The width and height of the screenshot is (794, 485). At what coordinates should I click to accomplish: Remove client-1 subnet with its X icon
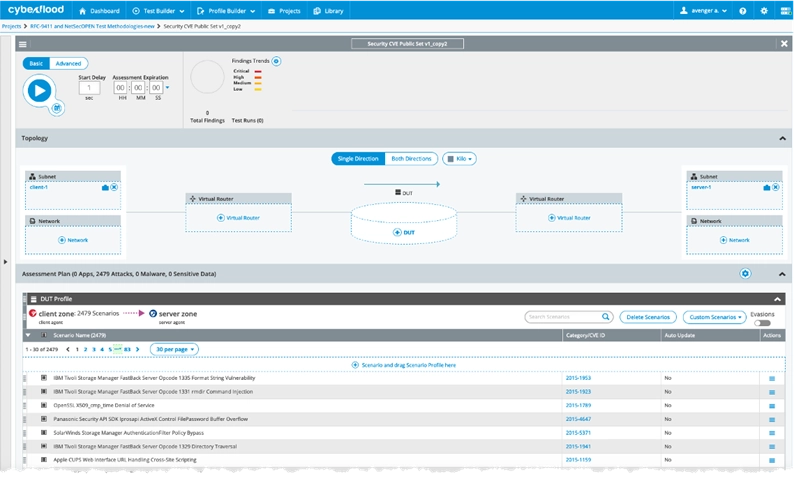[114, 187]
